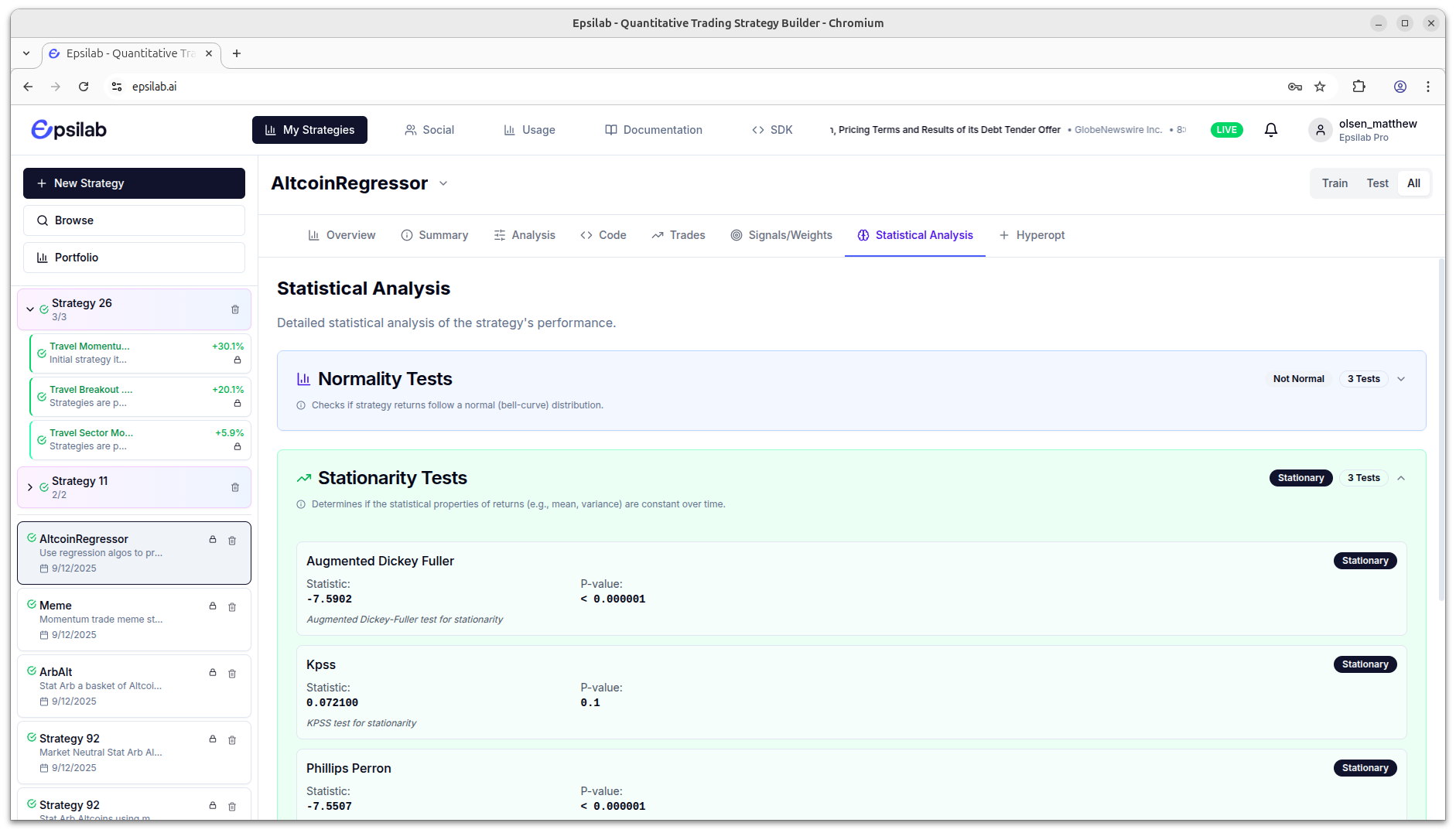
Task: Delete Strategy 26 using its trash icon
Action: tap(235, 309)
